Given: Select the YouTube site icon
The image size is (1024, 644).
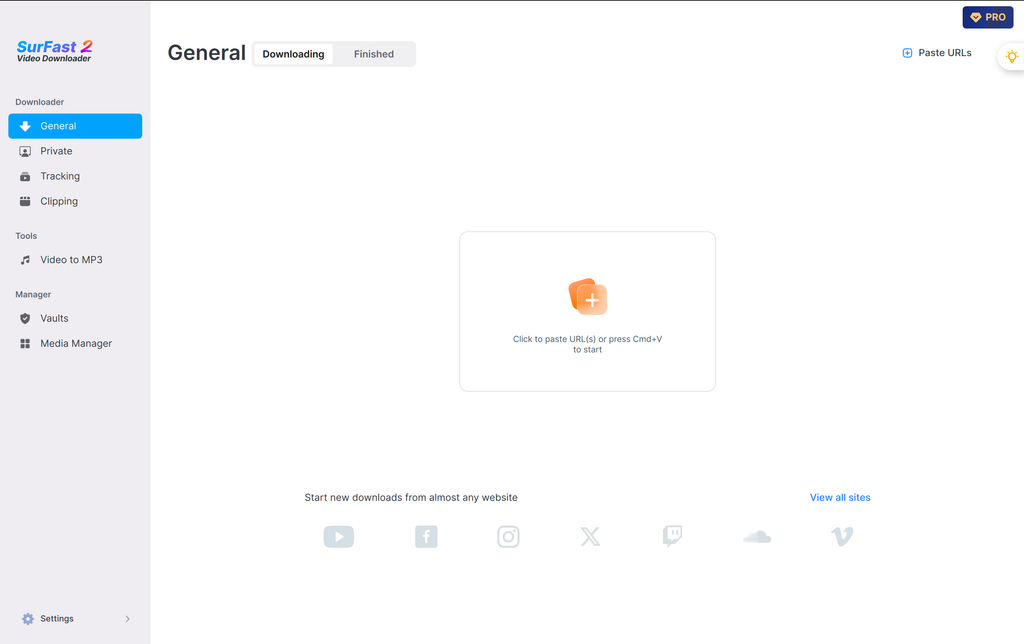Looking at the screenshot, I should pos(339,537).
